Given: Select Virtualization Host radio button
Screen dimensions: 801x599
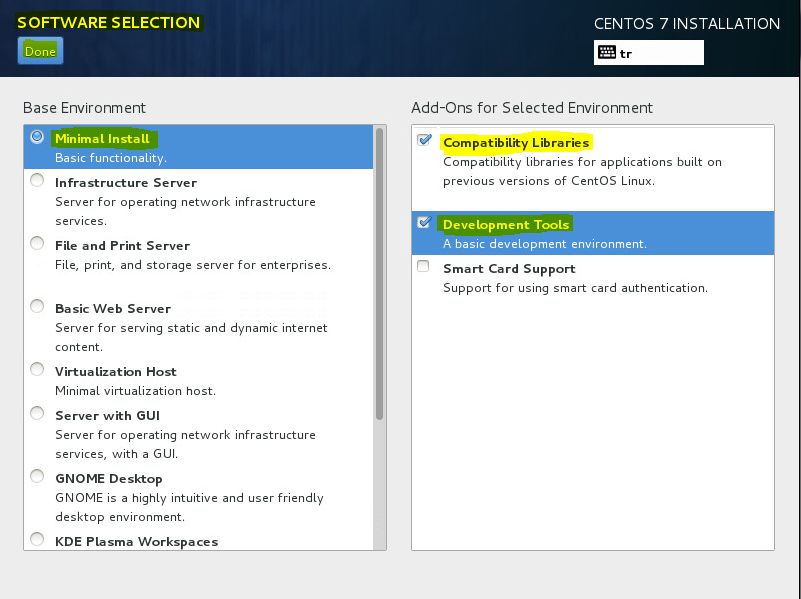Looking at the screenshot, I should (37, 369).
